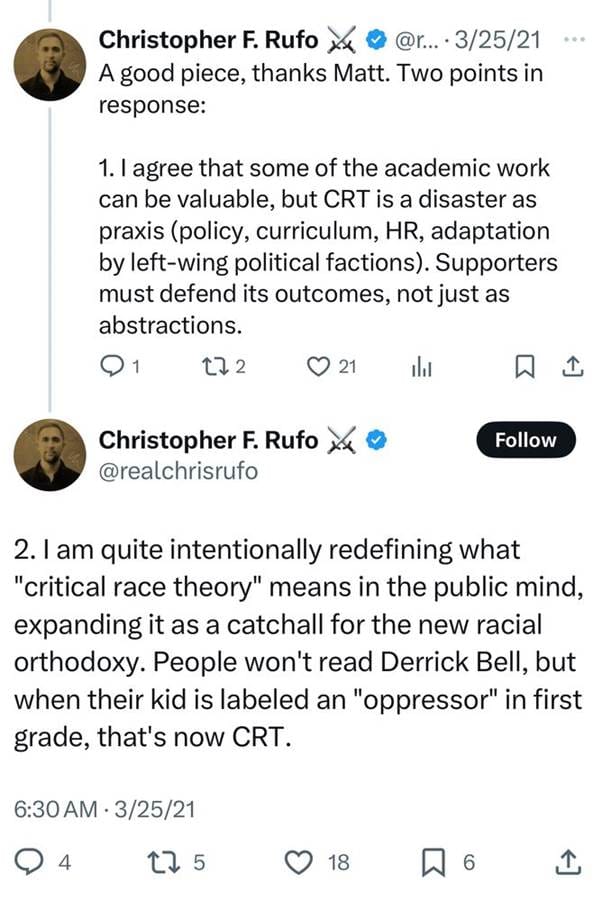Open the profile photo beside Follow button

tap(48, 455)
